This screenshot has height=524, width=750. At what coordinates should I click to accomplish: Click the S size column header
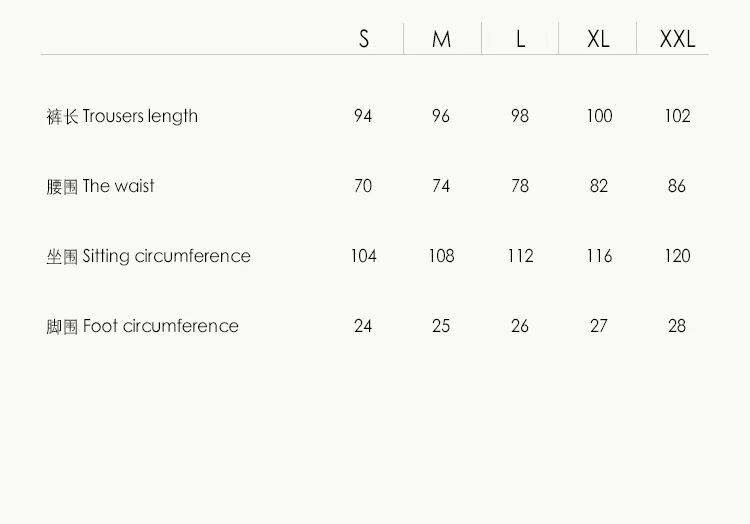(x=364, y=39)
